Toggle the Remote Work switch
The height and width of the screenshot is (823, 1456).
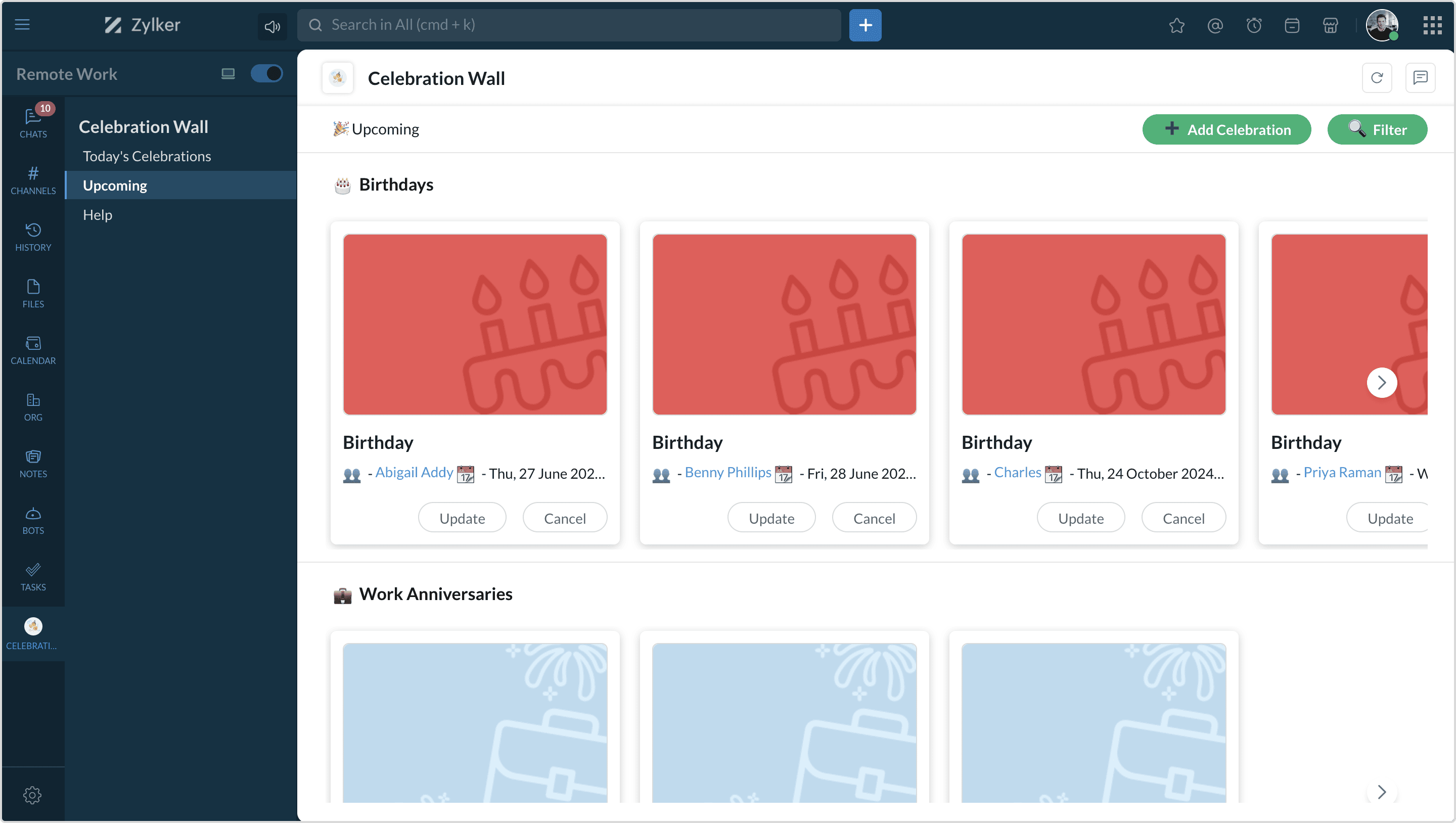[266, 73]
